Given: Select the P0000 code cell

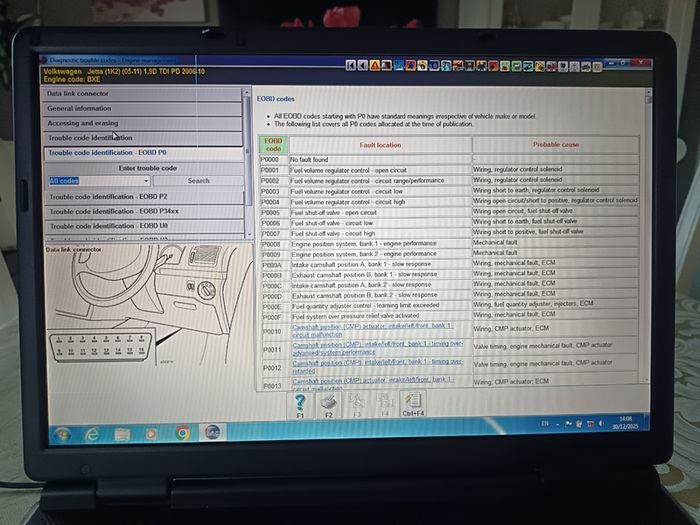Looking at the screenshot, I should [x=274, y=159].
